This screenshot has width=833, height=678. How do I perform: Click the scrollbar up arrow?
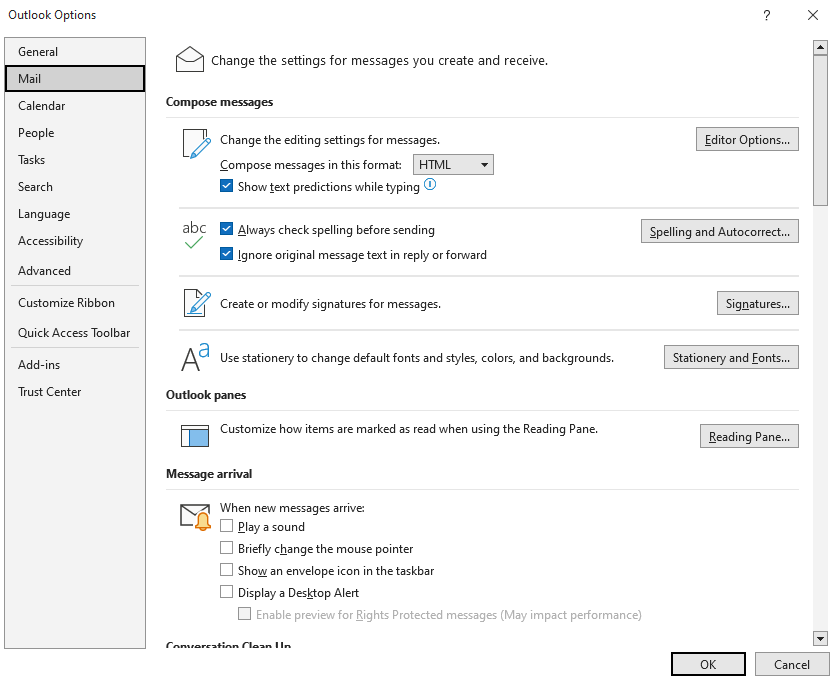pyautogui.click(x=820, y=48)
